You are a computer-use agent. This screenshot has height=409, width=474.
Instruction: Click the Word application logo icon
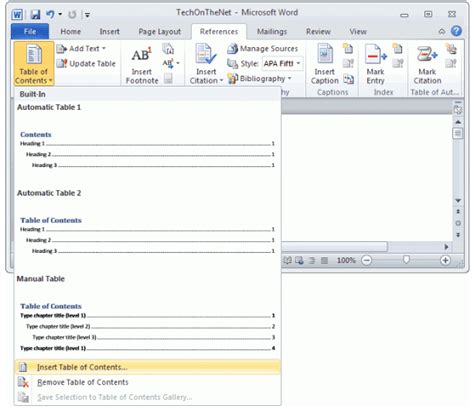(17, 14)
